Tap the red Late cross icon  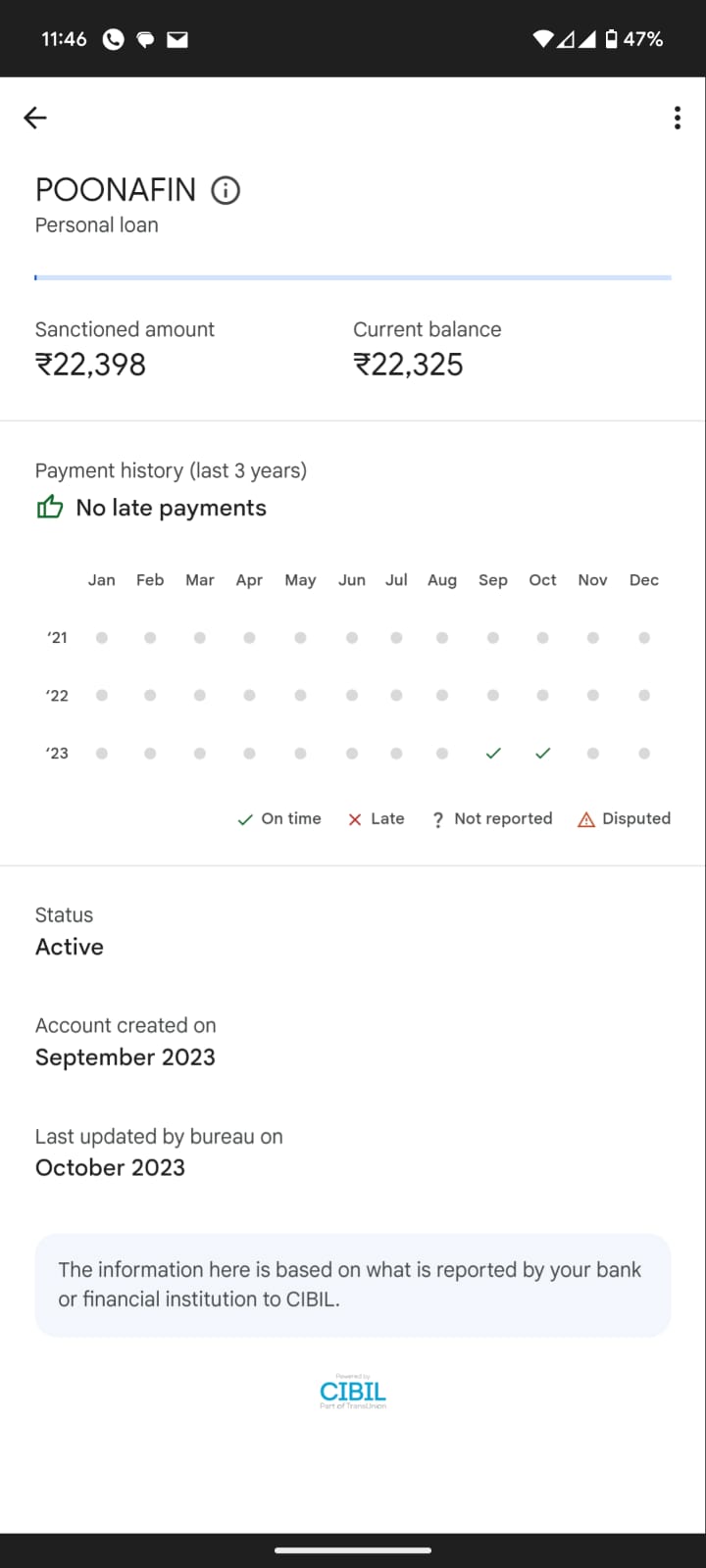pos(355,819)
